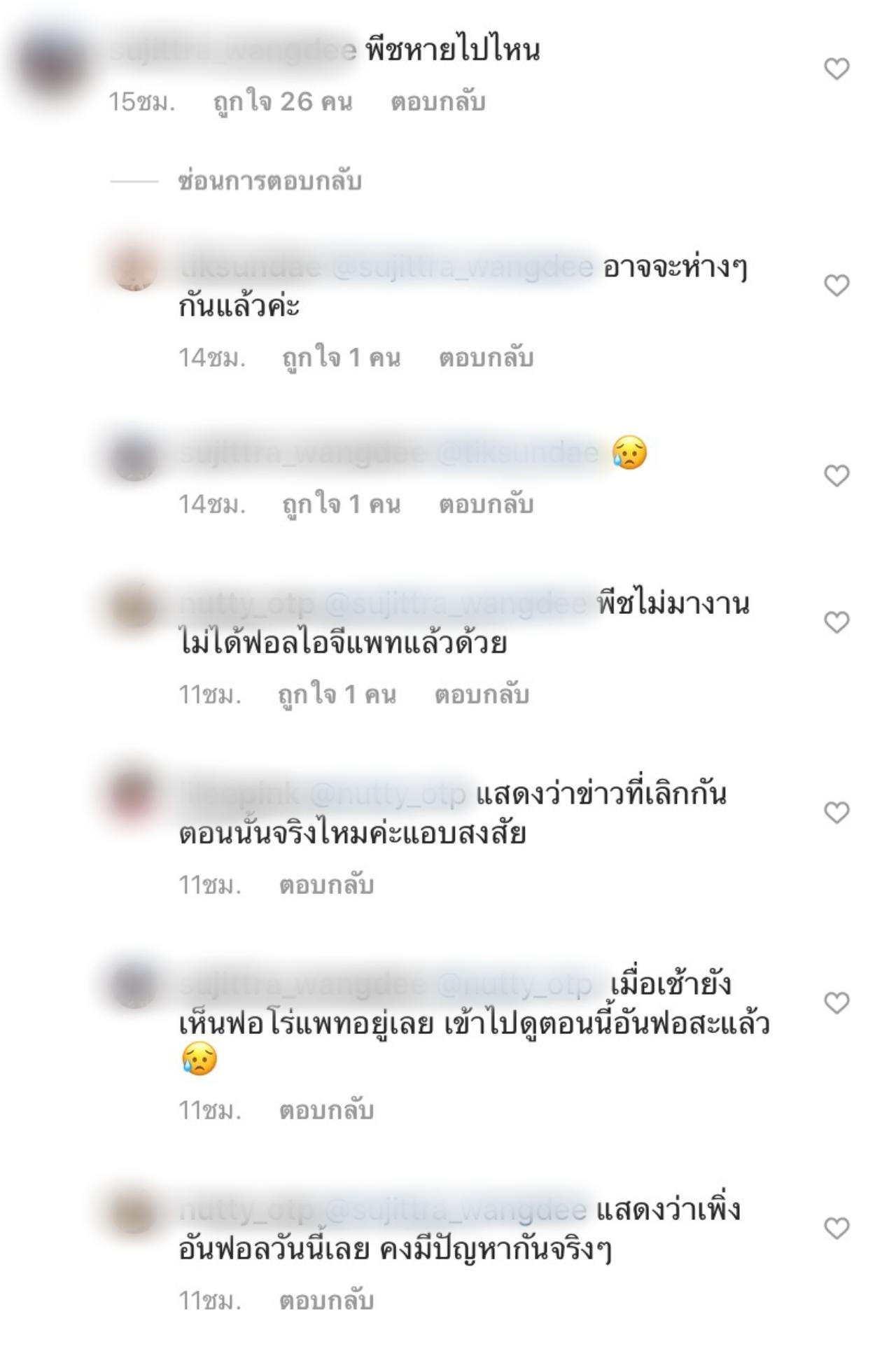Heart the "พีชไม่มางาน" reply

836,622
